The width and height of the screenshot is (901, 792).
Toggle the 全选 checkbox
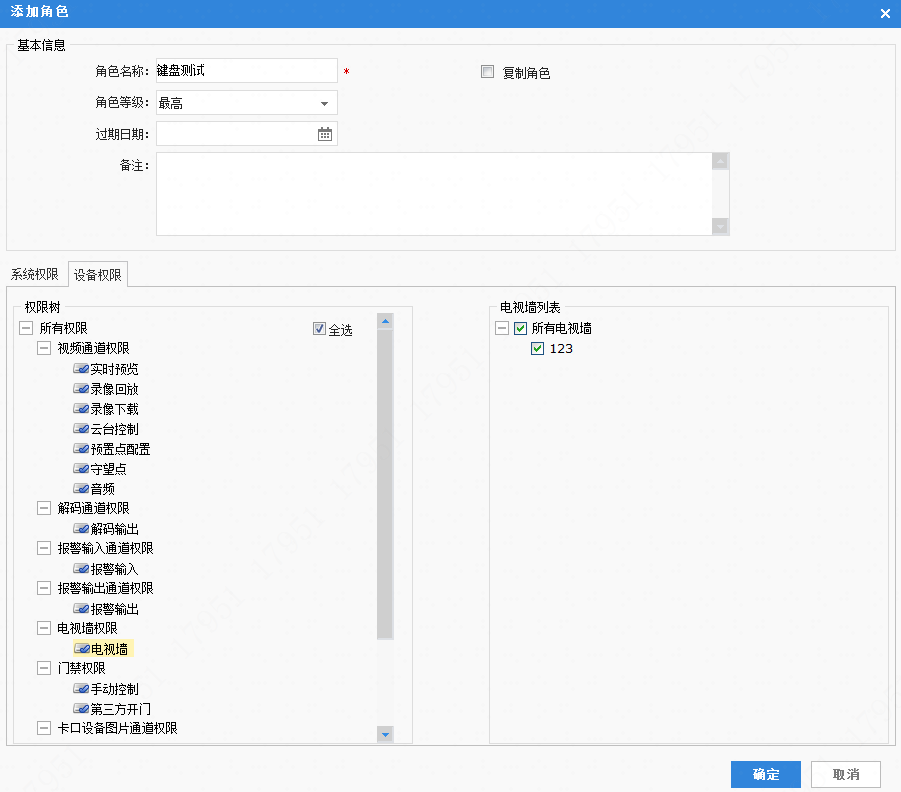(x=319, y=328)
